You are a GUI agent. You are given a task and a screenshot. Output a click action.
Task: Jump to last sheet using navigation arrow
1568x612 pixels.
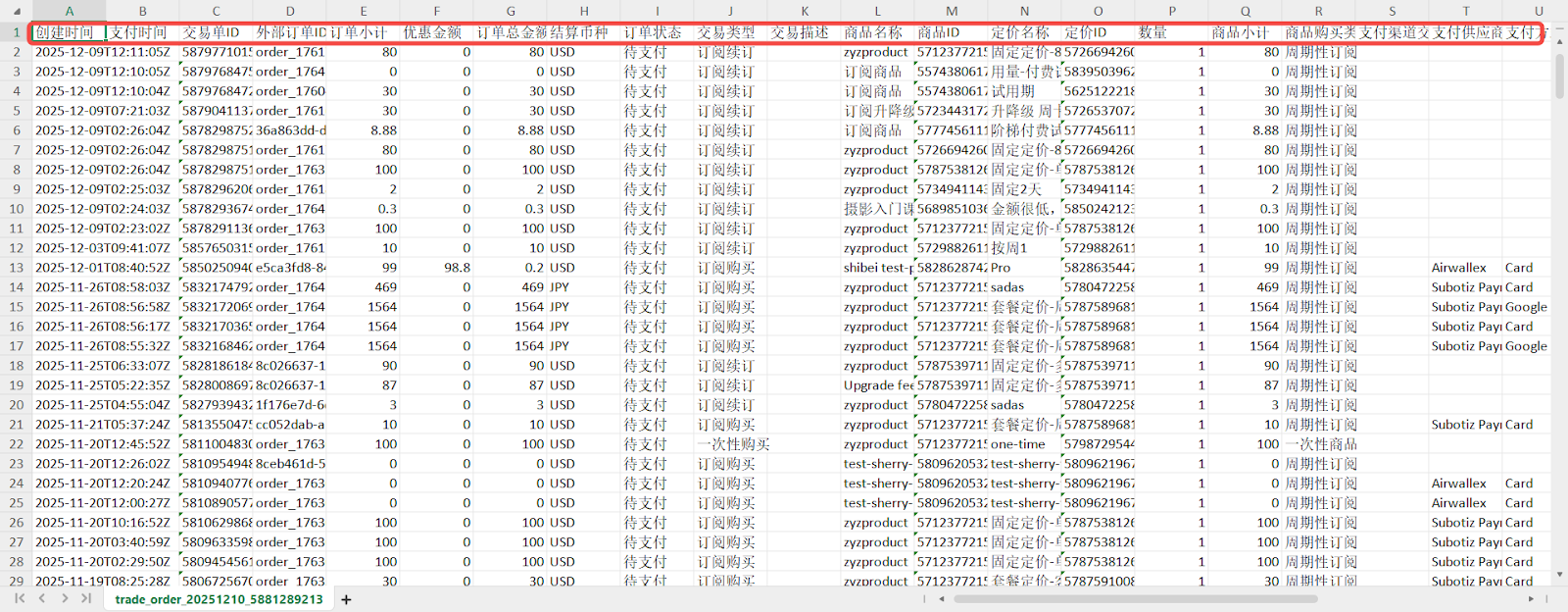click(86, 598)
